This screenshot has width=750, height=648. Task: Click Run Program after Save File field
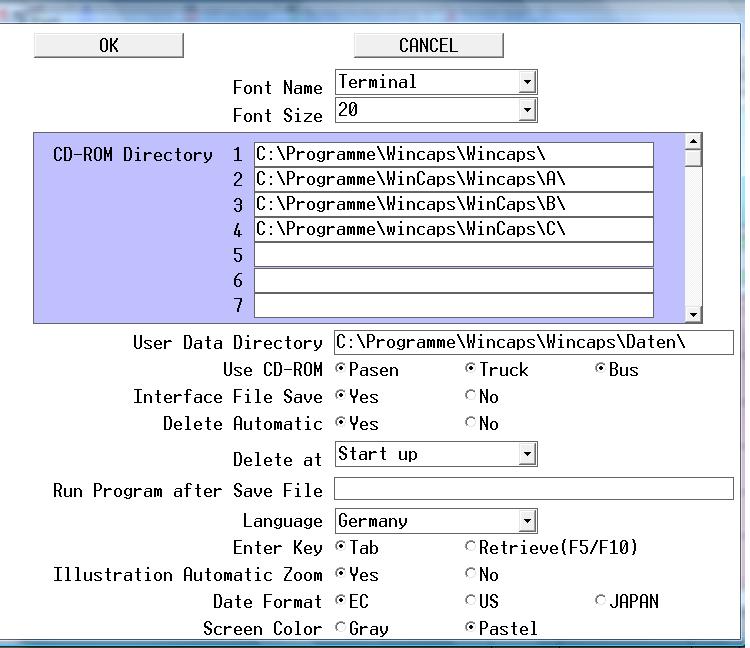(x=533, y=489)
